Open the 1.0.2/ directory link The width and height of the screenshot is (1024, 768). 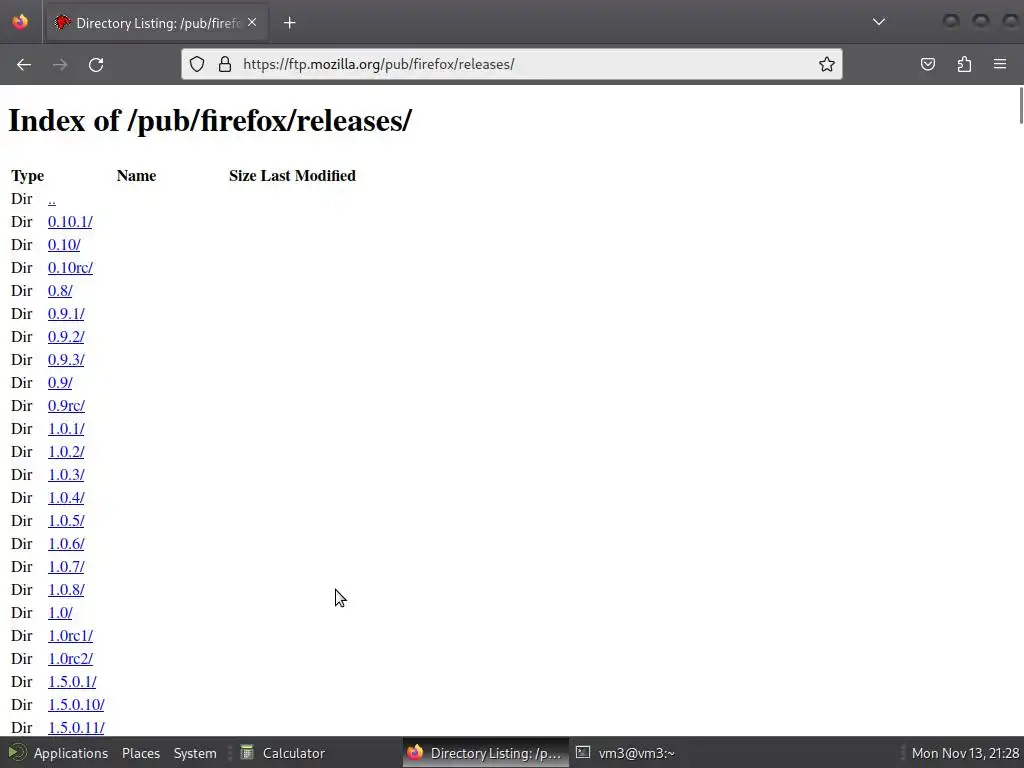66,452
